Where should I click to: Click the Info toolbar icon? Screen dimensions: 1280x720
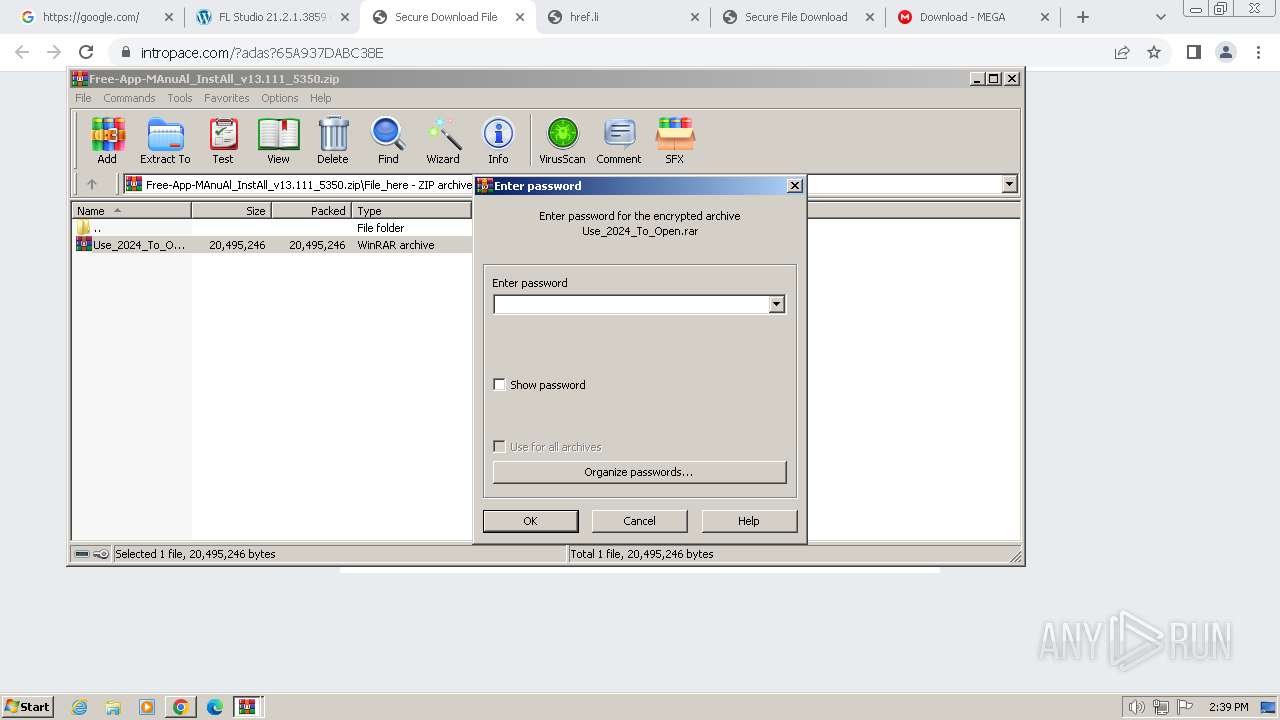(498, 140)
